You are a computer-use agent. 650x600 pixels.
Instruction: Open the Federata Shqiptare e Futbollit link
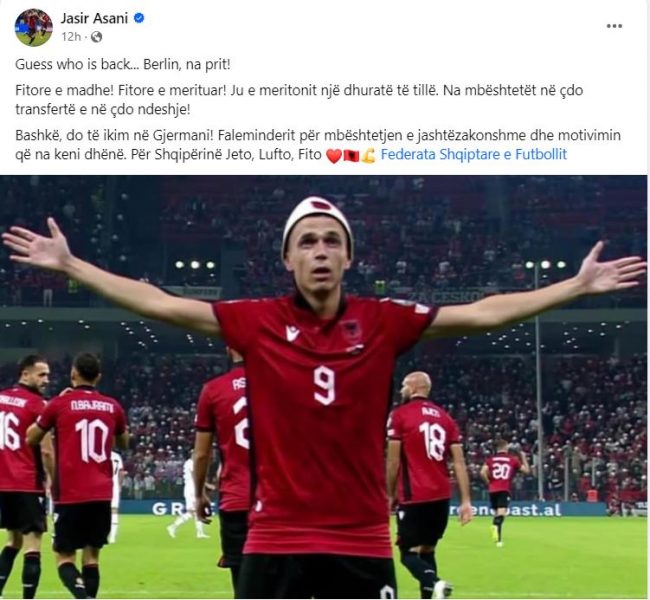pyautogui.click(x=473, y=154)
